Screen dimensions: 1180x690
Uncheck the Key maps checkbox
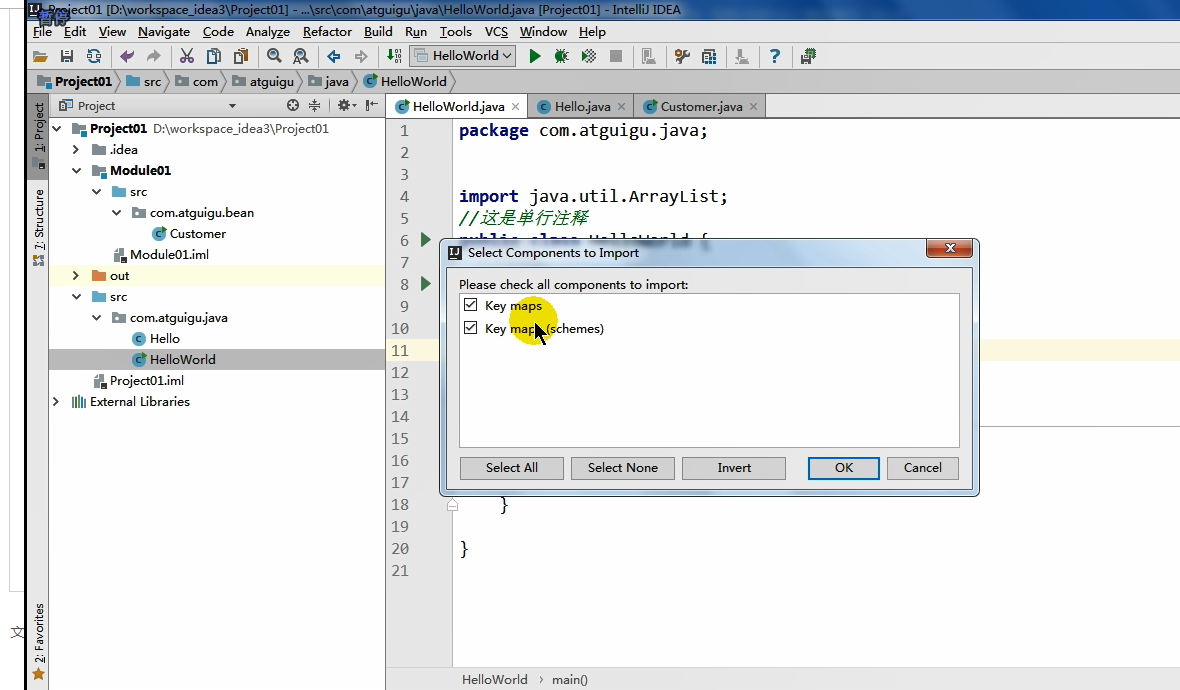pos(470,305)
